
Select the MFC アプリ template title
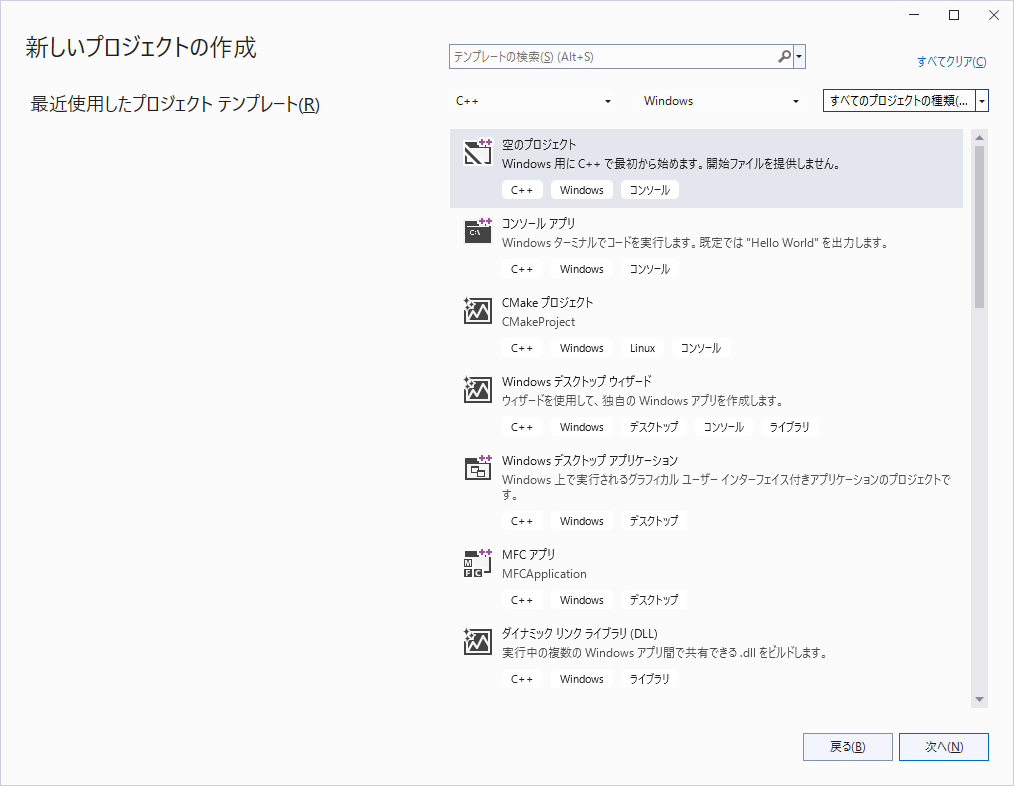[528, 554]
